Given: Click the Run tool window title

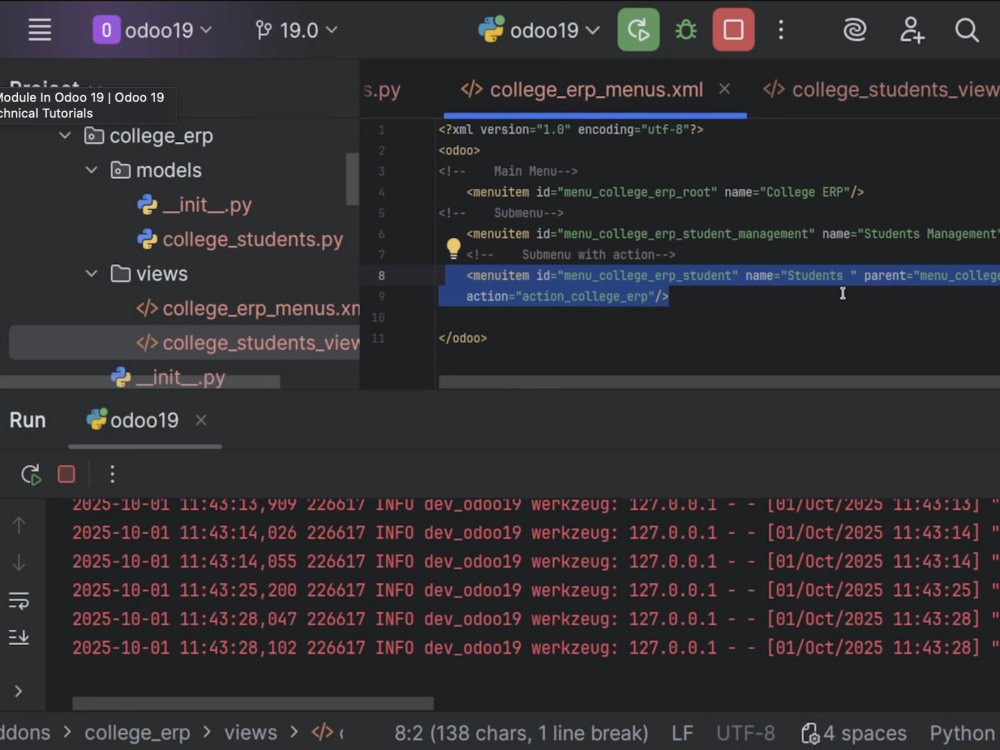Looking at the screenshot, I should (x=27, y=420).
